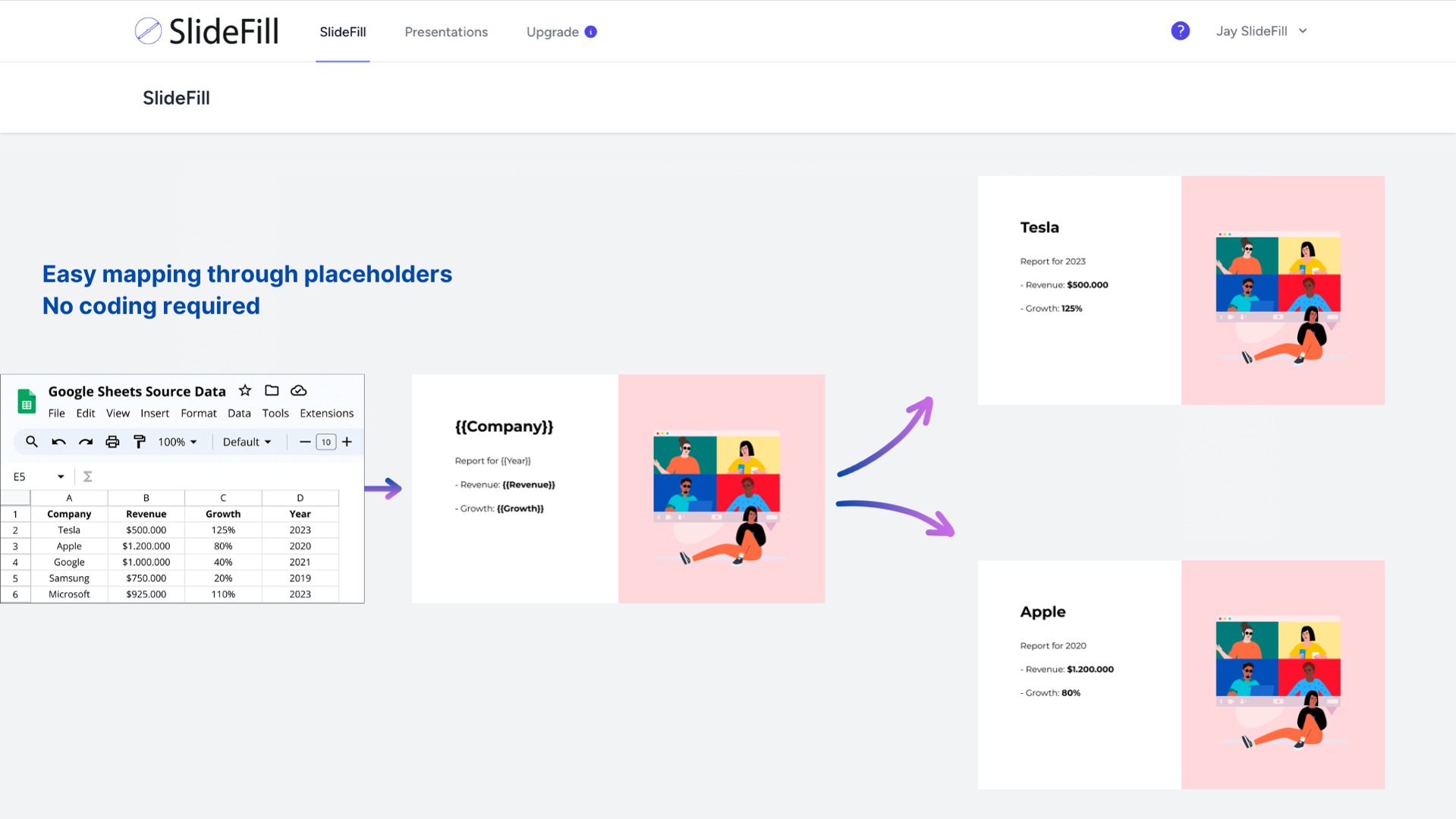Switch to the Presentations tab
The width and height of the screenshot is (1456, 819).
(446, 32)
